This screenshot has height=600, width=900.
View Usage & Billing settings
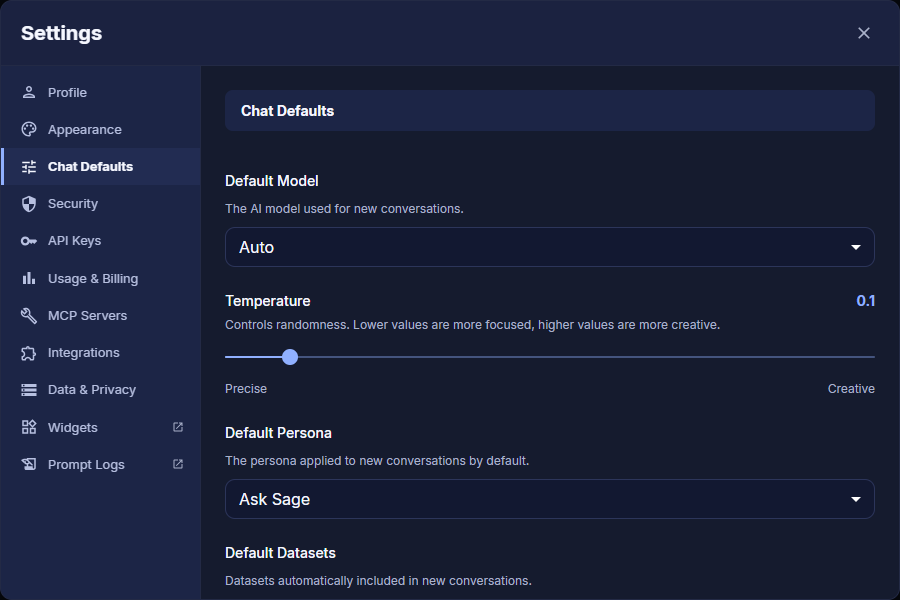pyautogui.click(x=101, y=278)
